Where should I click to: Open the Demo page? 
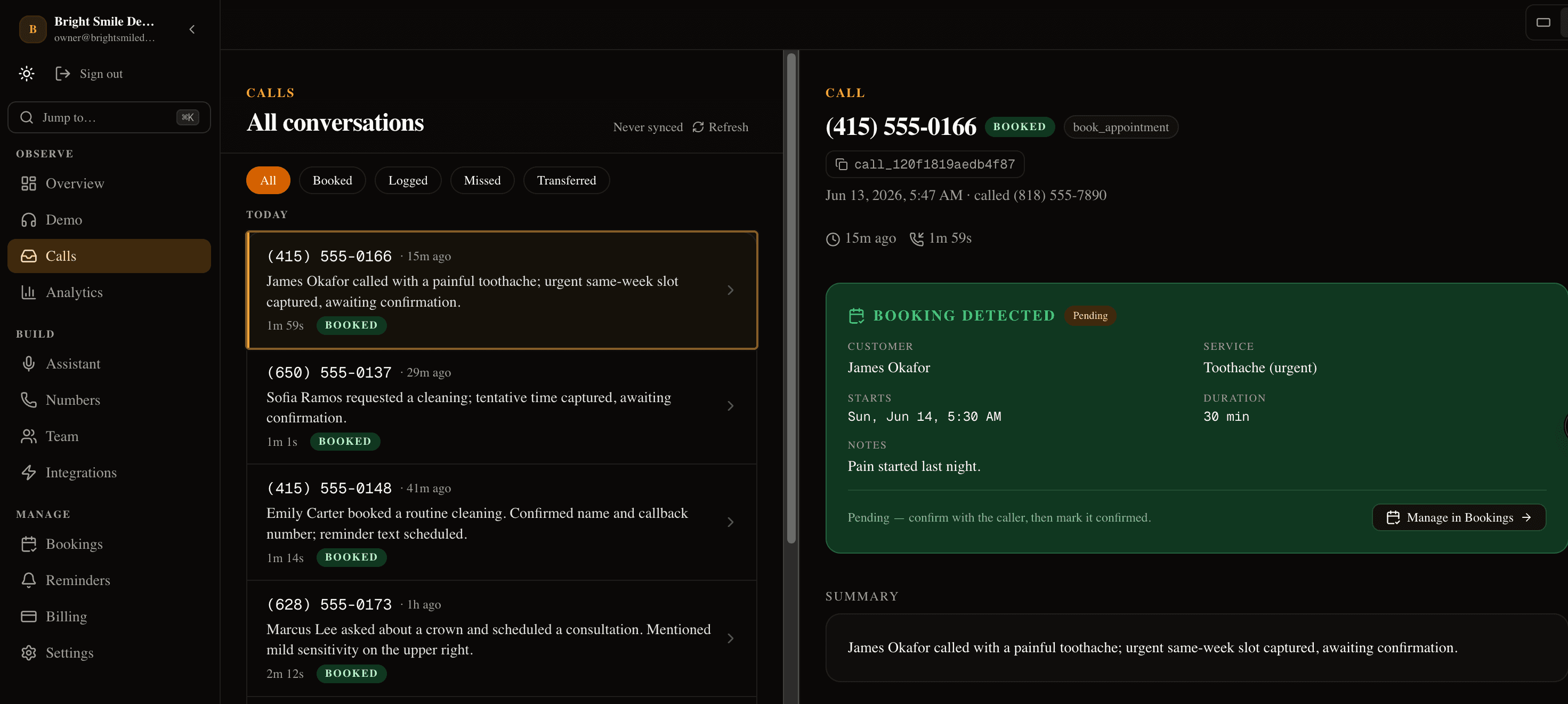(x=109, y=220)
